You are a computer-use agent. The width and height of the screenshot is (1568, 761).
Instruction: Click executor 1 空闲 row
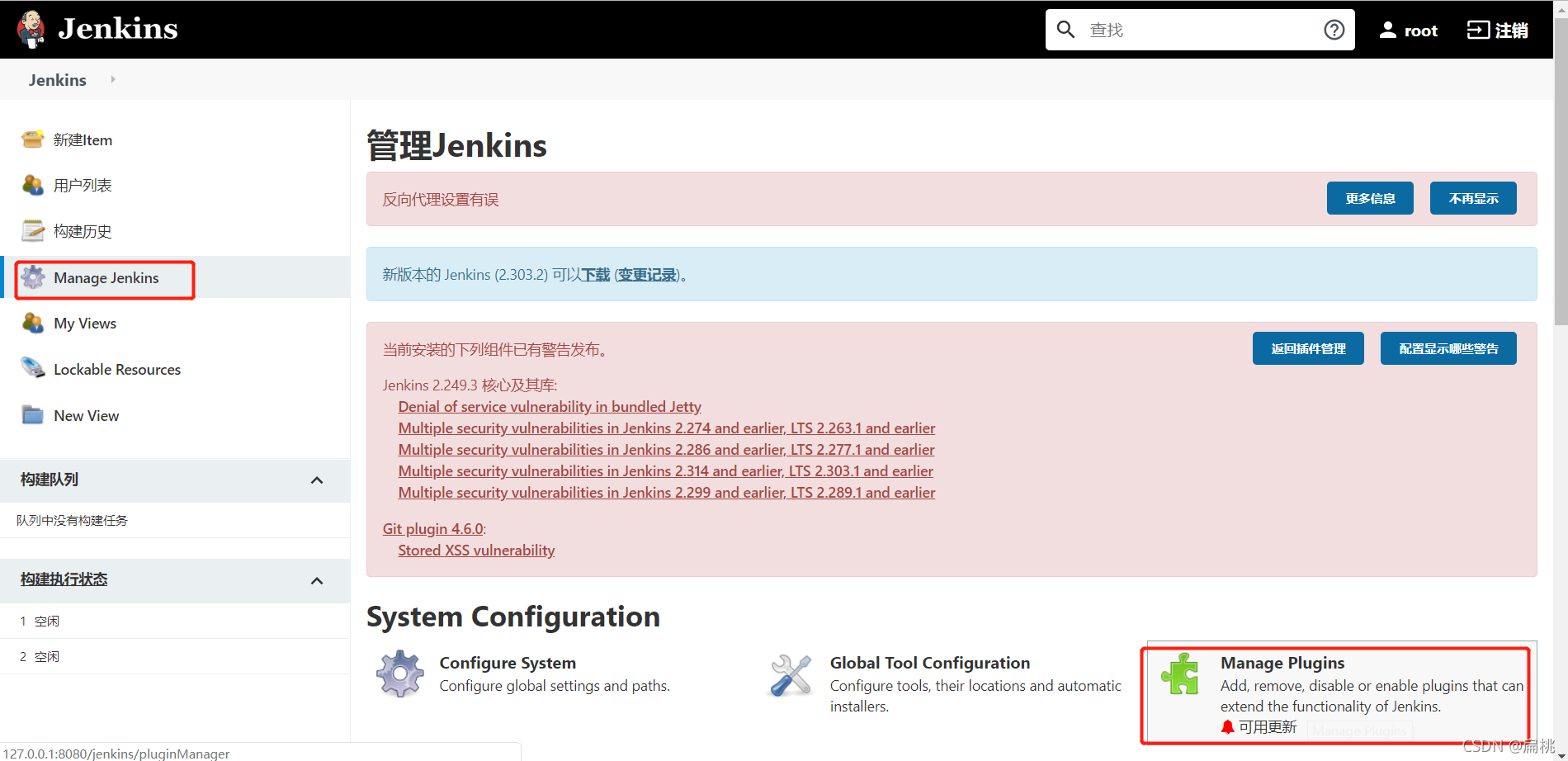click(175, 621)
